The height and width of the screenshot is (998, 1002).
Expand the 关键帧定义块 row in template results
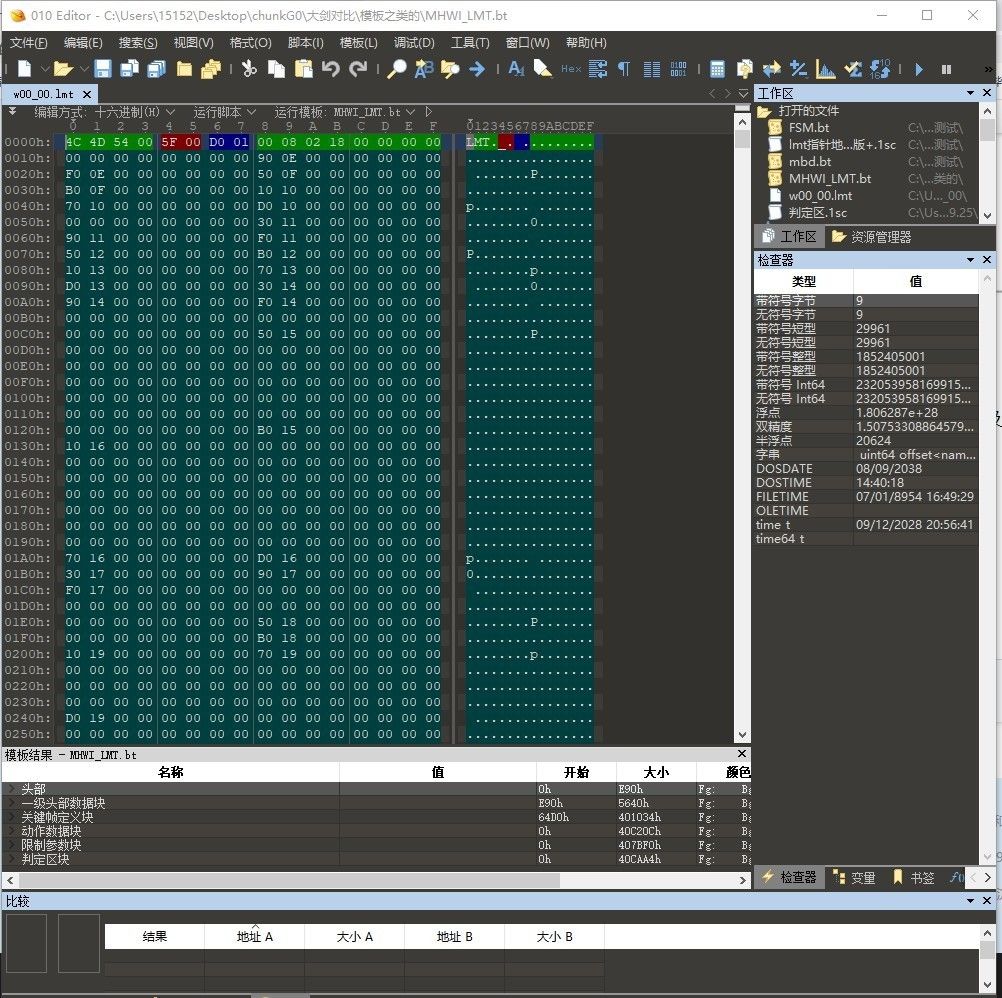pyautogui.click(x=11, y=817)
